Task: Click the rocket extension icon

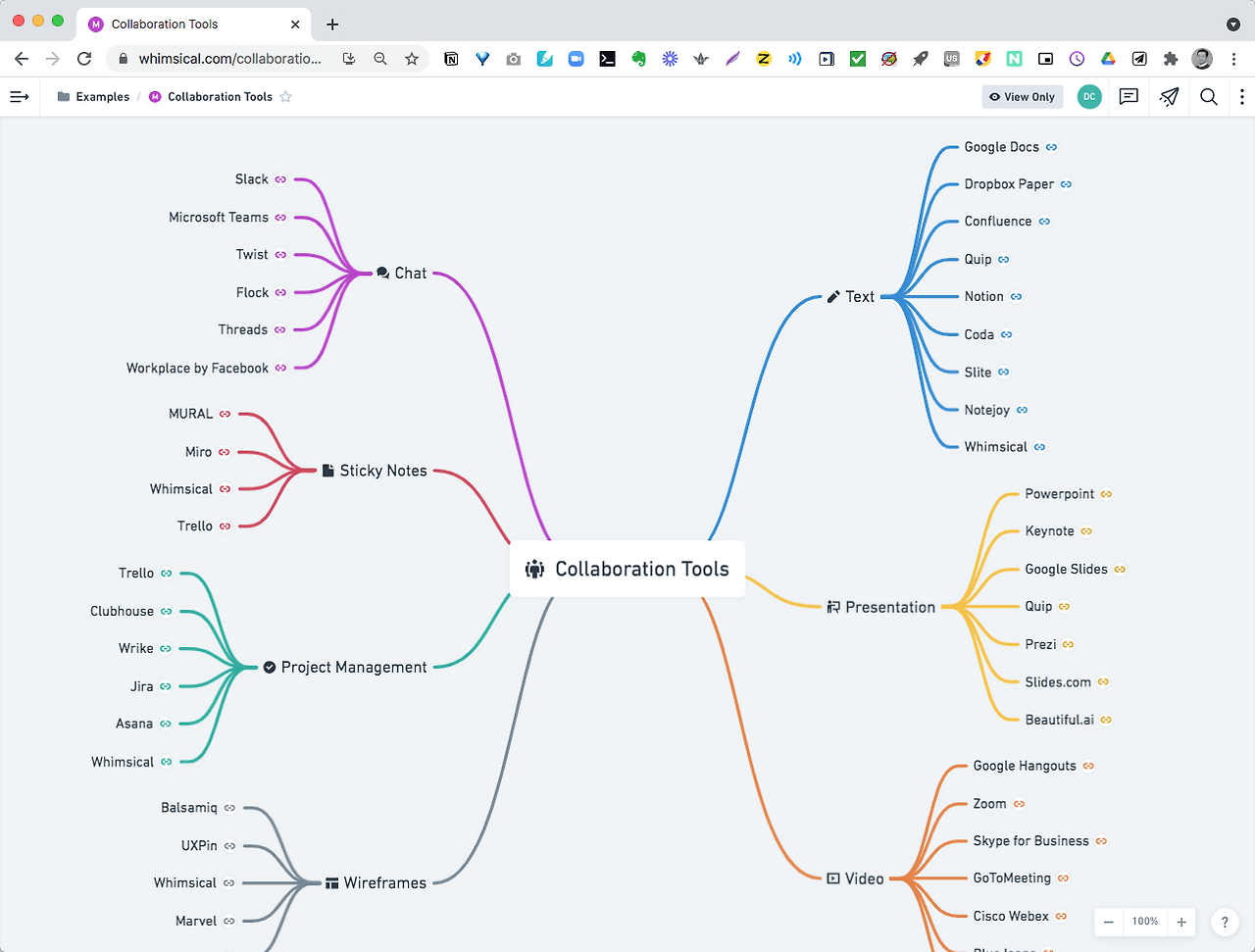Action: tap(921, 59)
